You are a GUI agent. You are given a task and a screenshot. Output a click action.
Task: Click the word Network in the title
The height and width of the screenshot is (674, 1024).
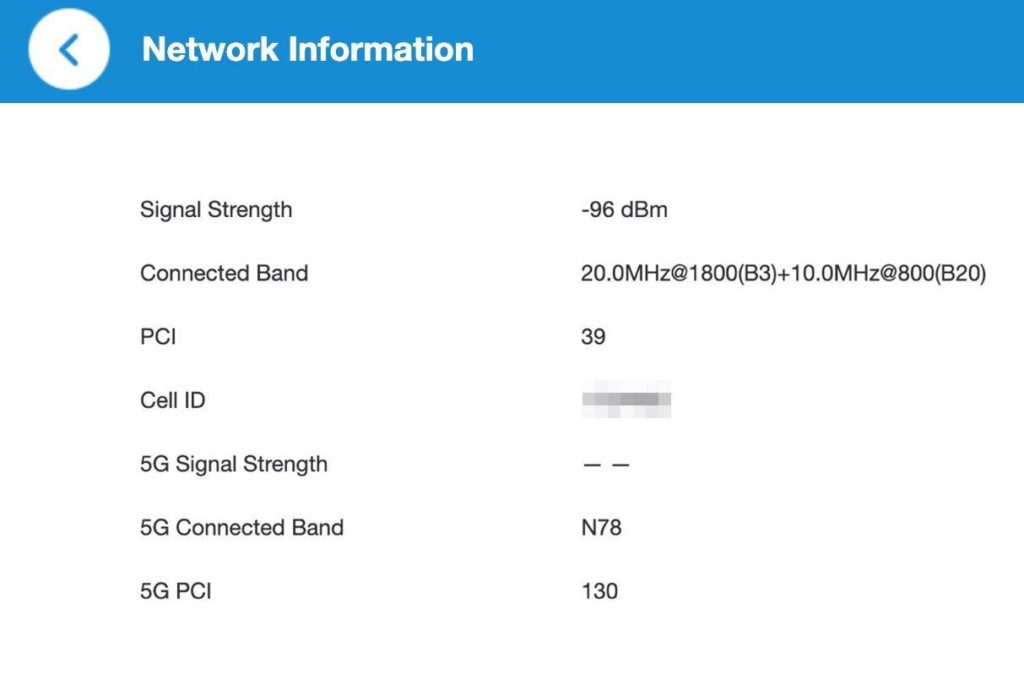209,49
